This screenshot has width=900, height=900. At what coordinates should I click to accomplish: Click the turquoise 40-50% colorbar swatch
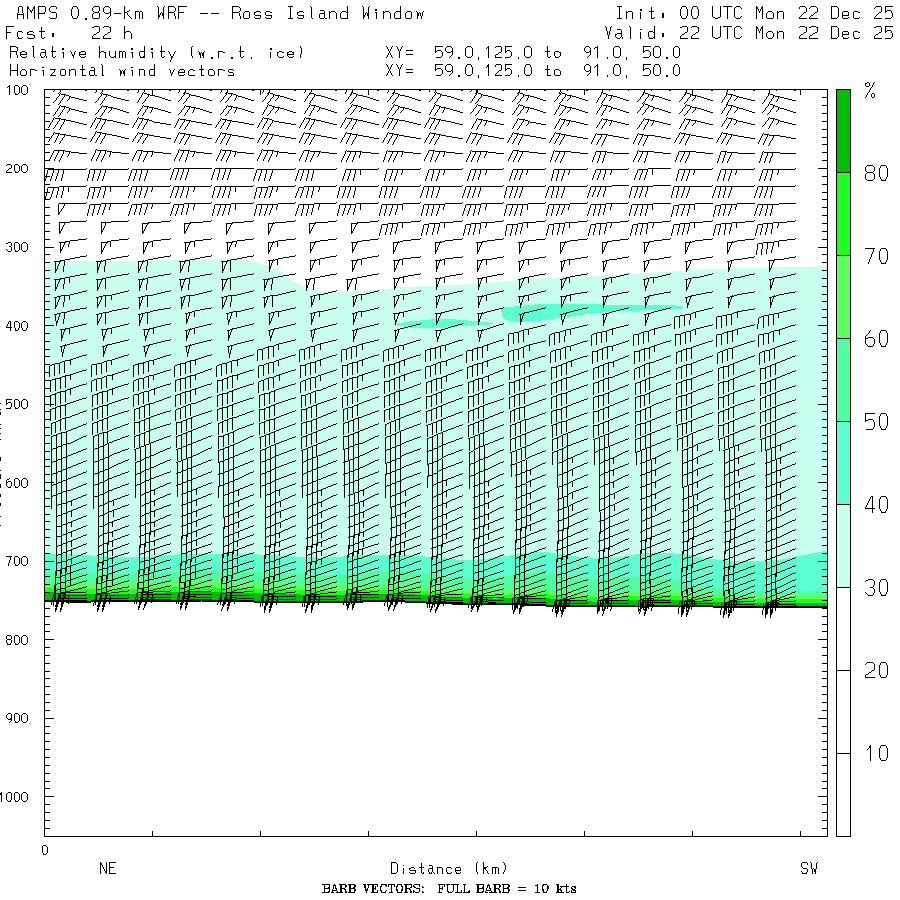(843, 463)
